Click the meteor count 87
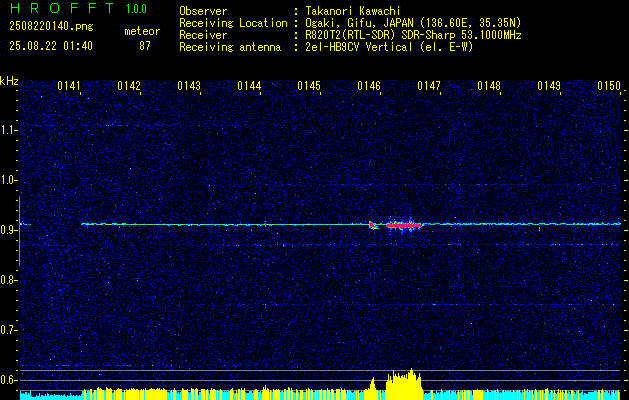The image size is (629, 400). click(x=145, y=46)
